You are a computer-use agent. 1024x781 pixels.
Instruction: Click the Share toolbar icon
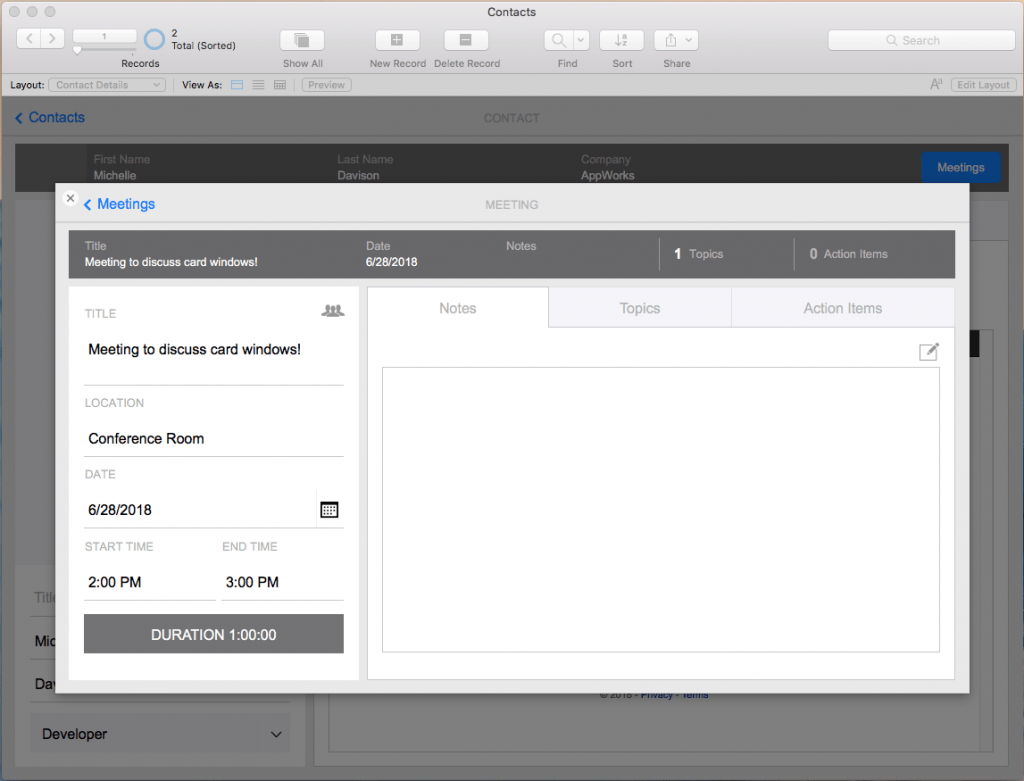point(671,40)
